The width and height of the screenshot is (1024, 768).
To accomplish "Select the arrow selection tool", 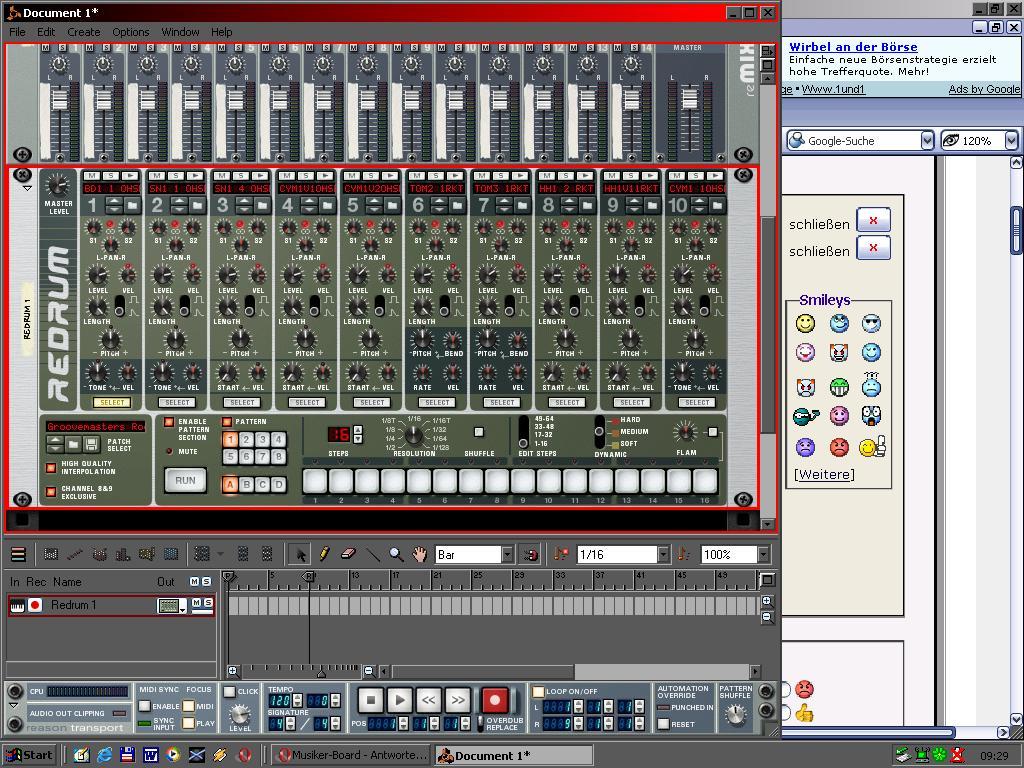I will [x=300, y=554].
